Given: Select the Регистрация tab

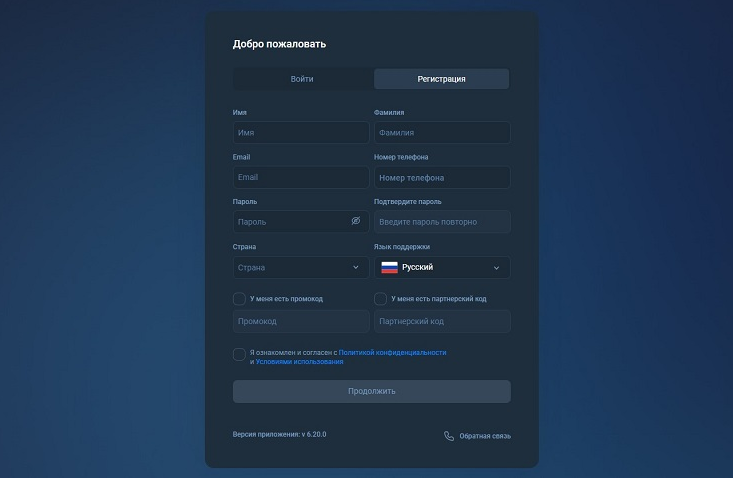Looking at the screenshot, I should (x=441, y=79).
